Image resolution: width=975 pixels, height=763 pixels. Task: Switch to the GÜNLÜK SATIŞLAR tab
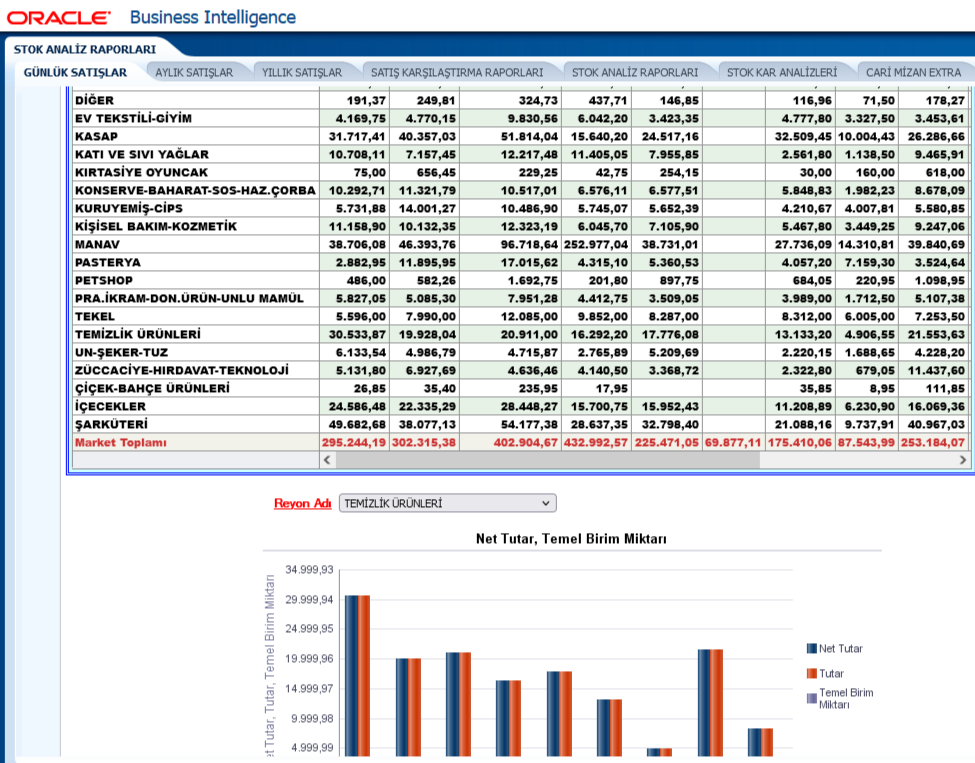(x=75, y=72)
